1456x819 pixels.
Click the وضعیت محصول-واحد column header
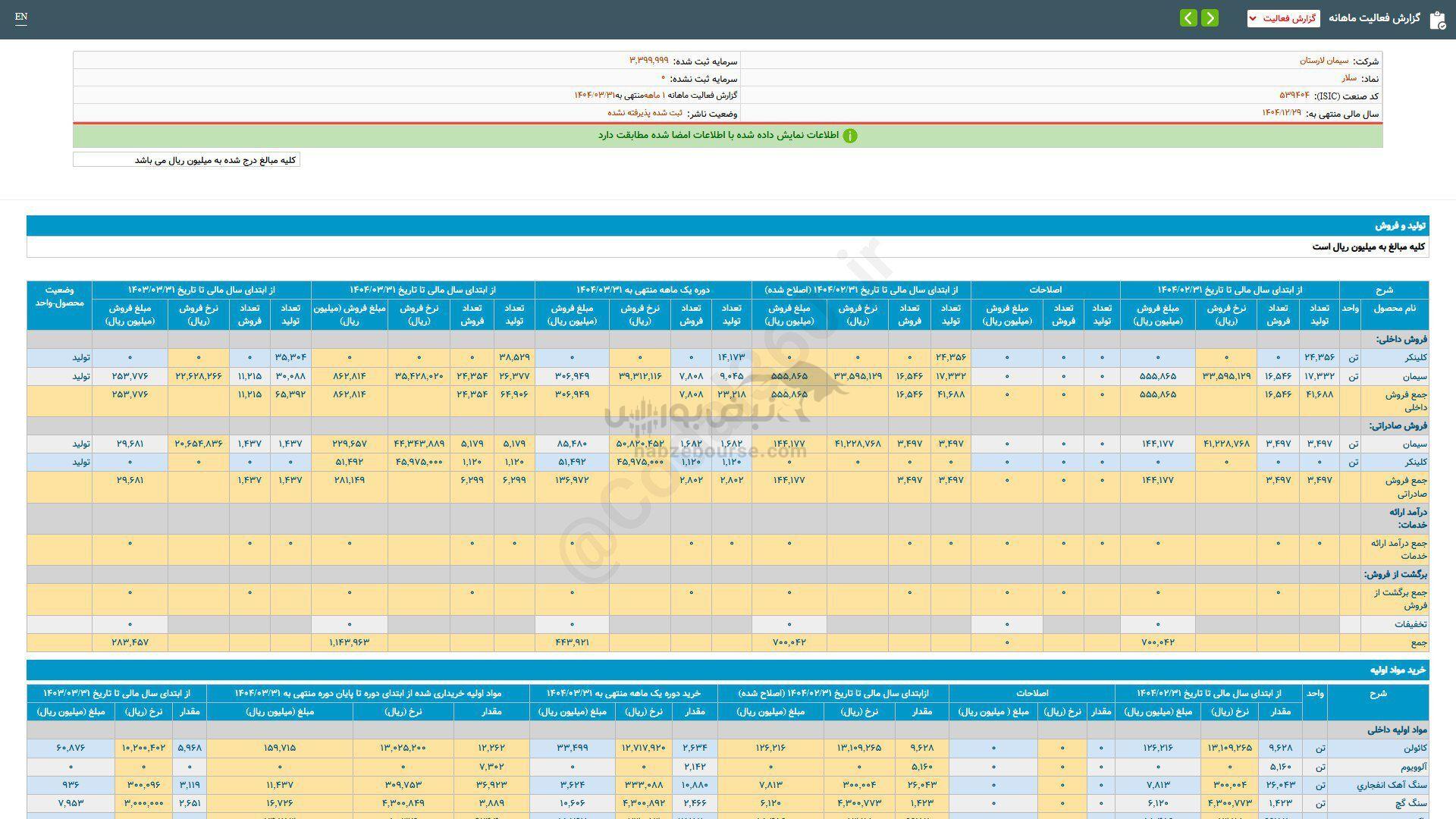point(59,297)
